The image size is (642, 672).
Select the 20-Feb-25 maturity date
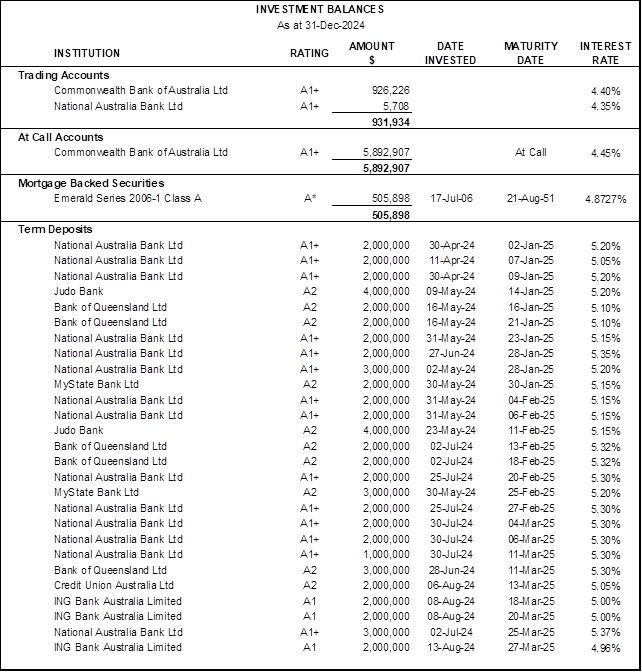click(x=531, y=477)
